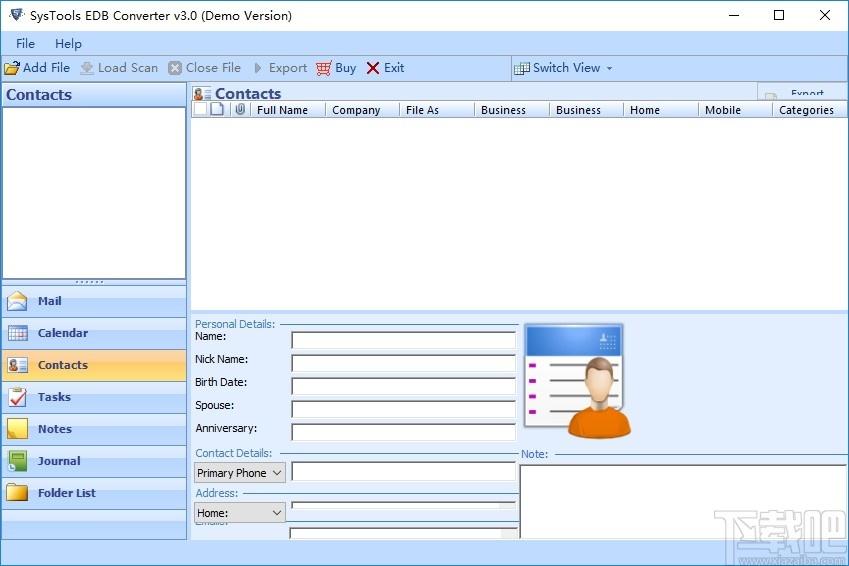Click the Spouse input field
849x566 pixels.
point(403,409)
